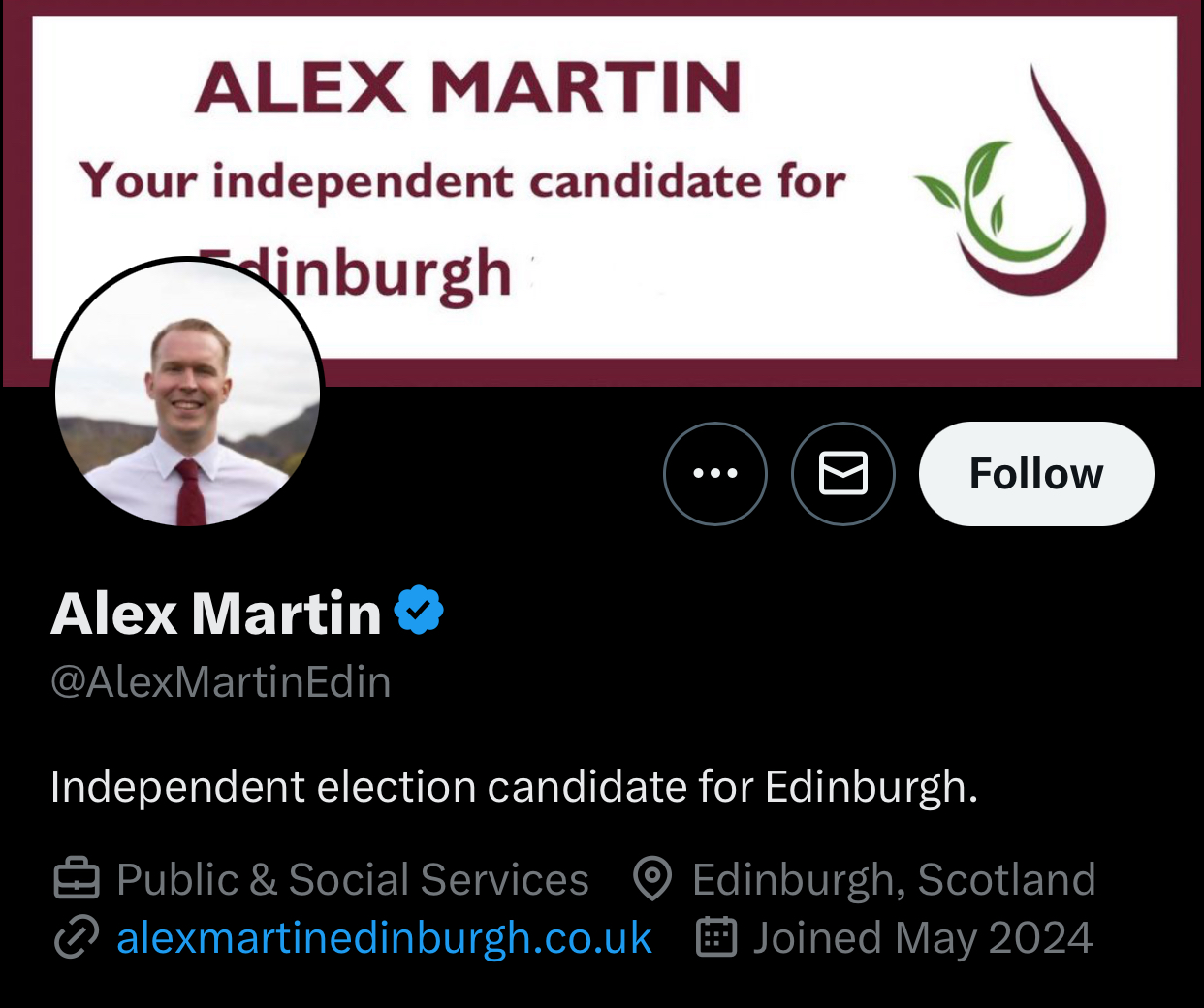Click the calendar joined-date icon
Image resolution: width=1204 pixels, height=1008 pixels.
pyautogui.click(x=716, y=937)
